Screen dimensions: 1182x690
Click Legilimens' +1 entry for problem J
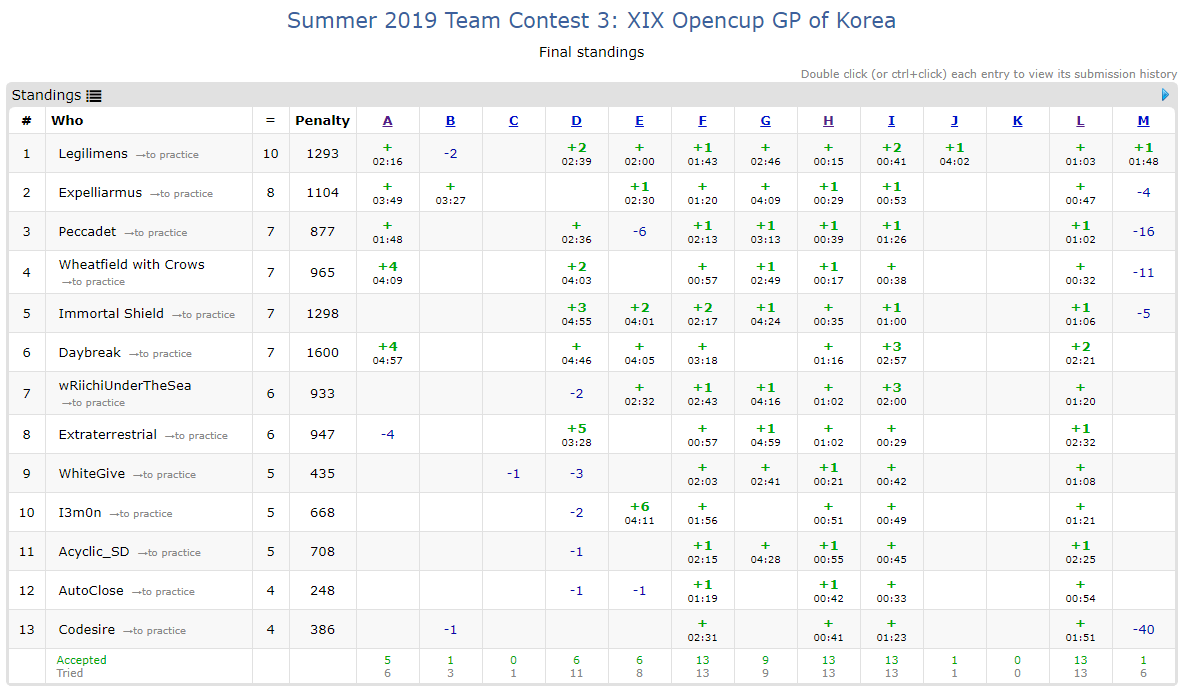[954, 148]
